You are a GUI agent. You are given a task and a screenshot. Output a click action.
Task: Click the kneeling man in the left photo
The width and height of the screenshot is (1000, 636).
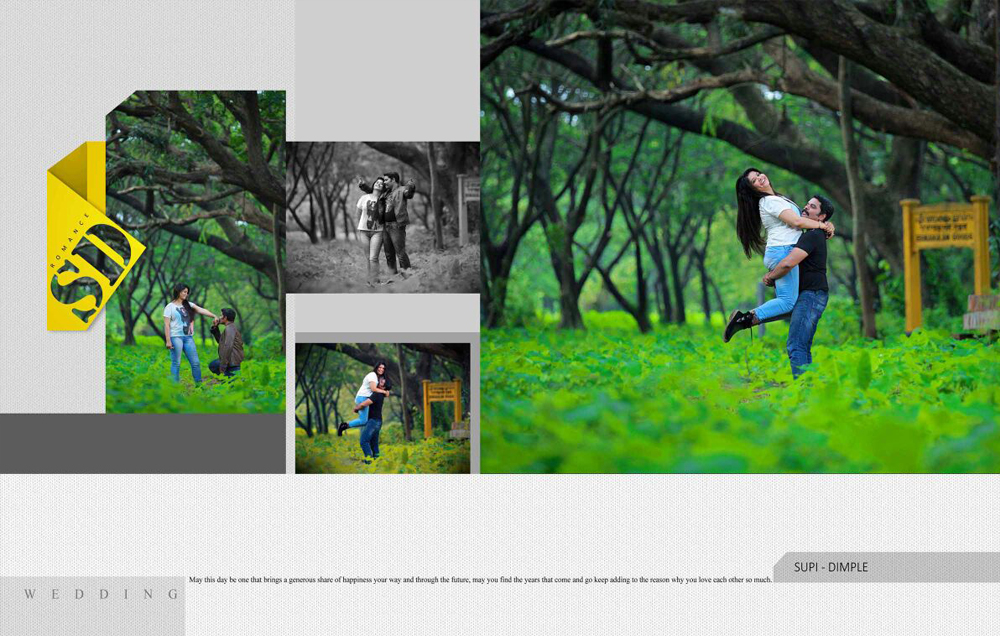point(227,345)
